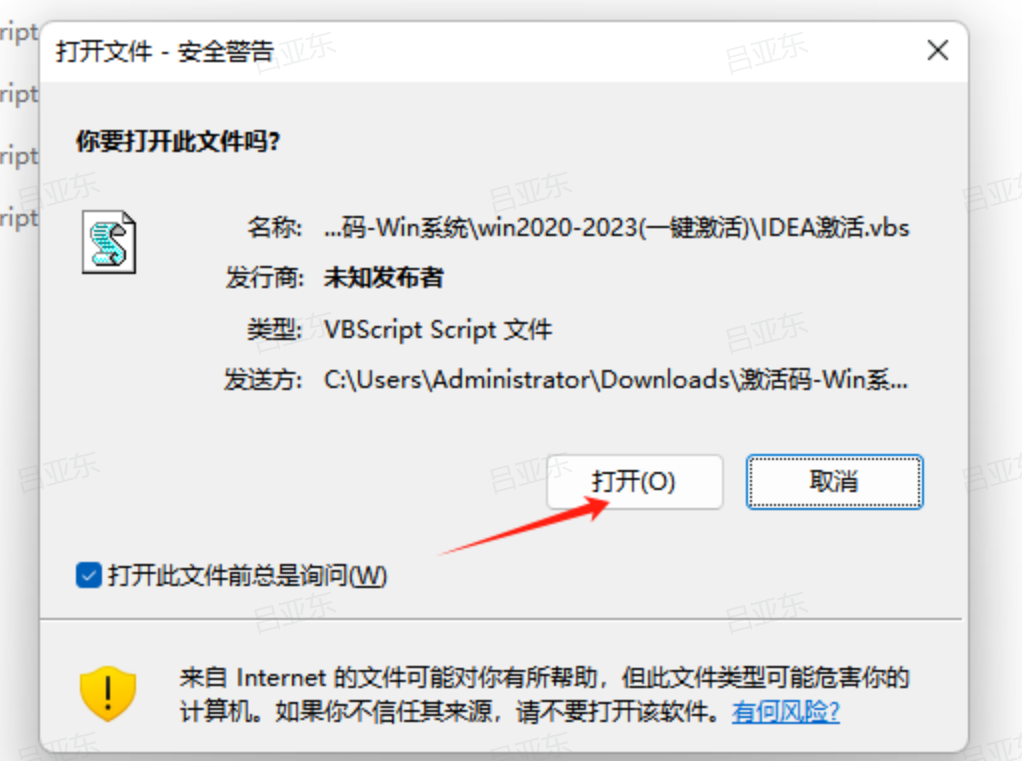
Task: Close the security warning dialog with X
Action: [x=937, y=50]
